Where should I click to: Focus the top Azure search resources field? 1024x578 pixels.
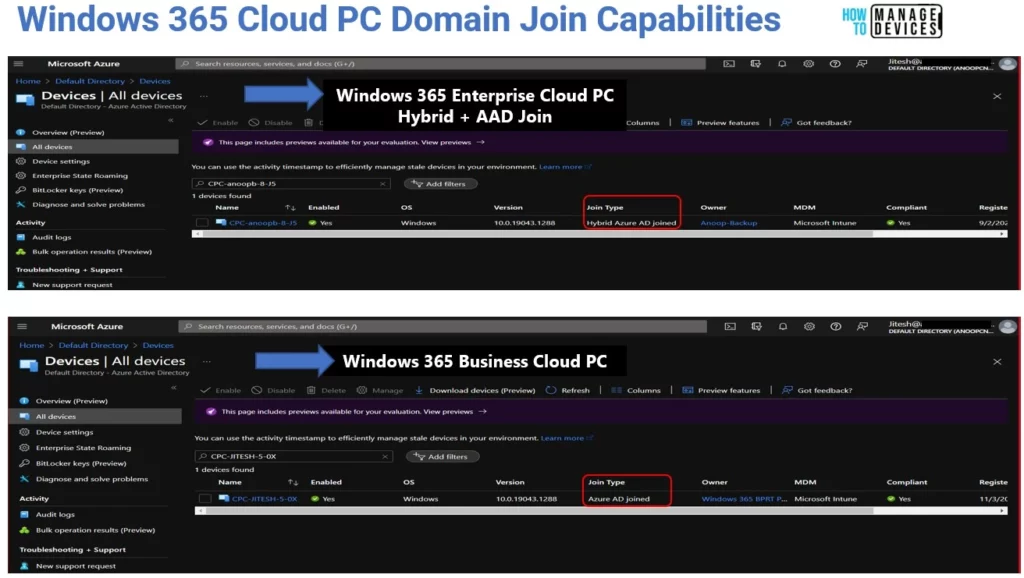tap(440, 64)
